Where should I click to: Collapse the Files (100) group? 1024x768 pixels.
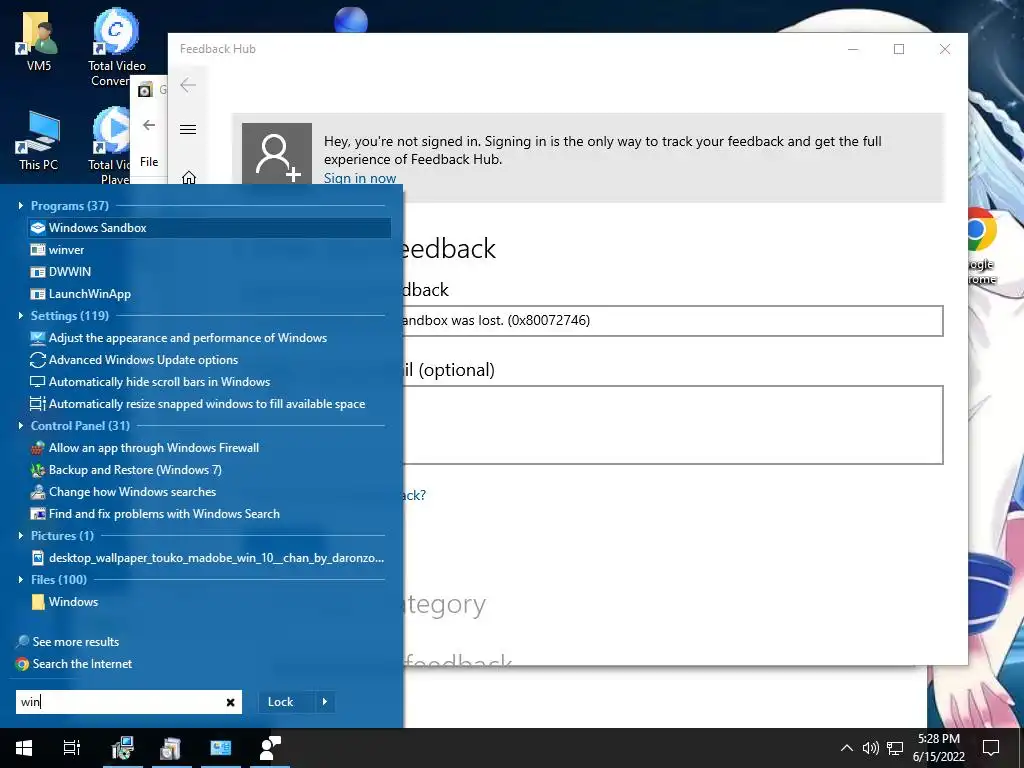tap(20, 579)
